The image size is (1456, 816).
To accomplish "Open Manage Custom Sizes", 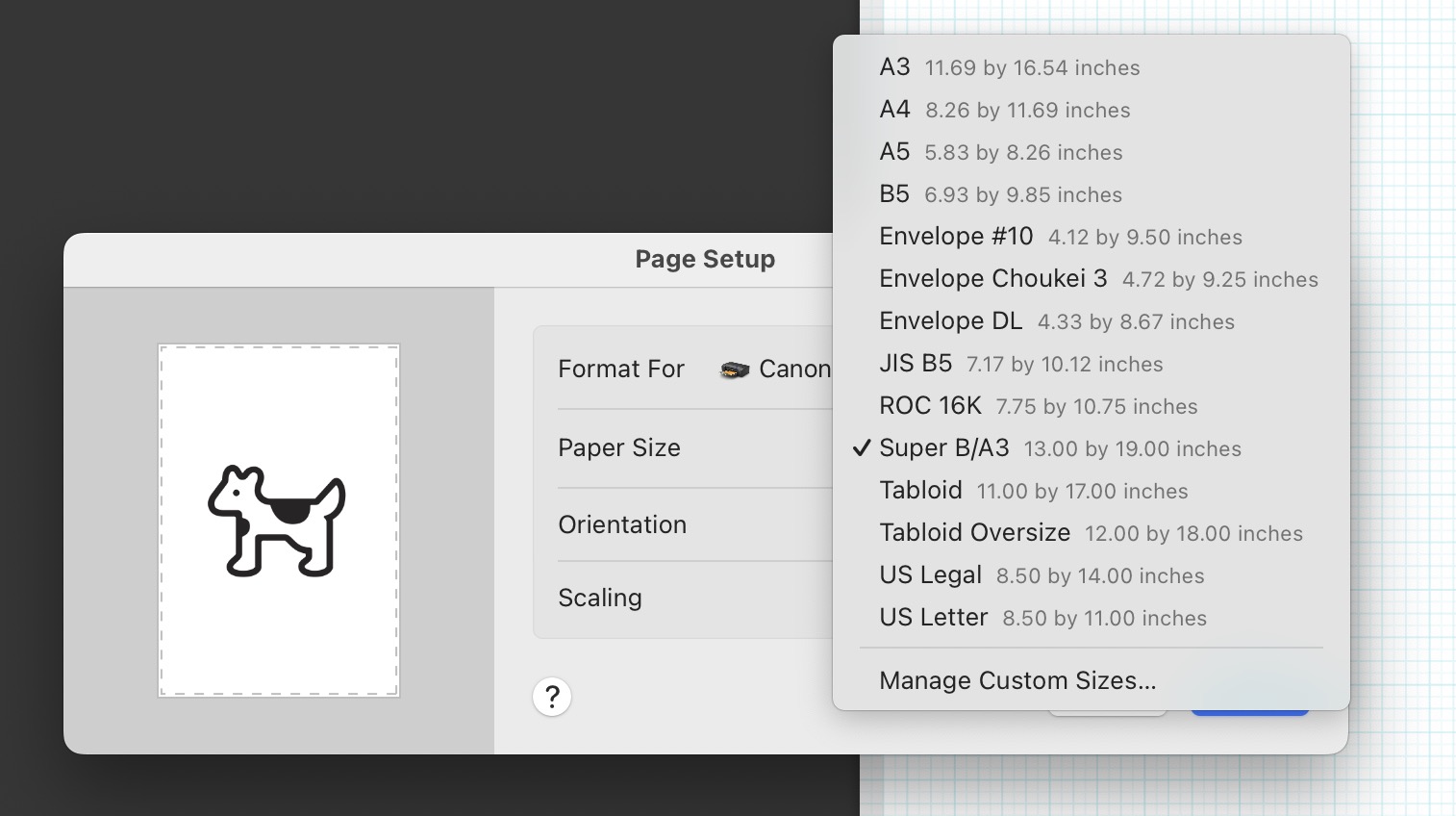I will (1017, 680).
